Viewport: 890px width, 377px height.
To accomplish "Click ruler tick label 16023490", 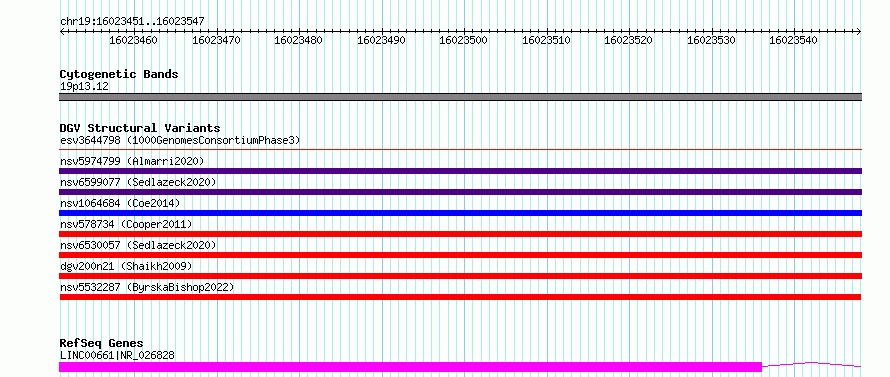I will 381,40.
